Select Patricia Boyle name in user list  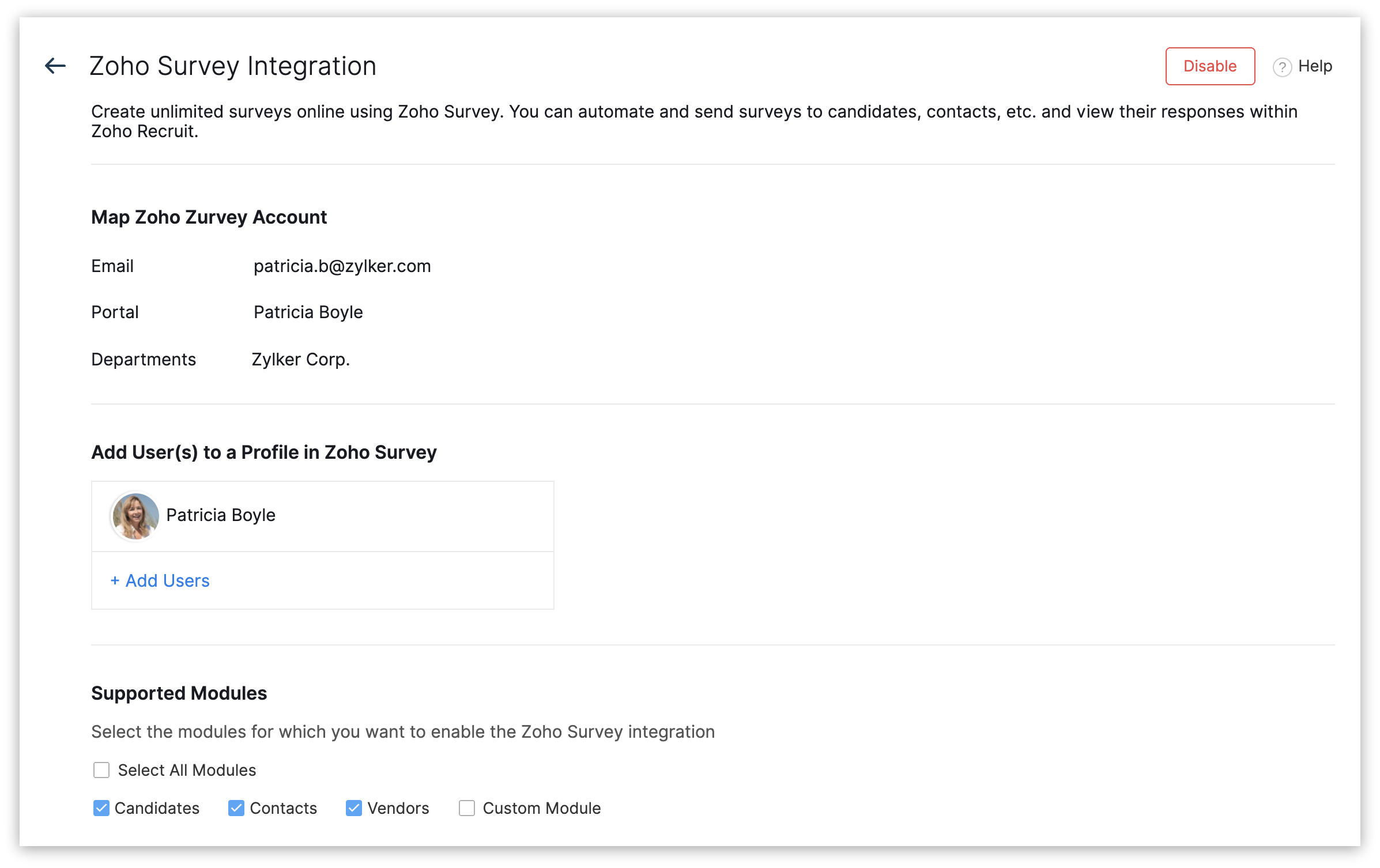click(x=221, y=515)
